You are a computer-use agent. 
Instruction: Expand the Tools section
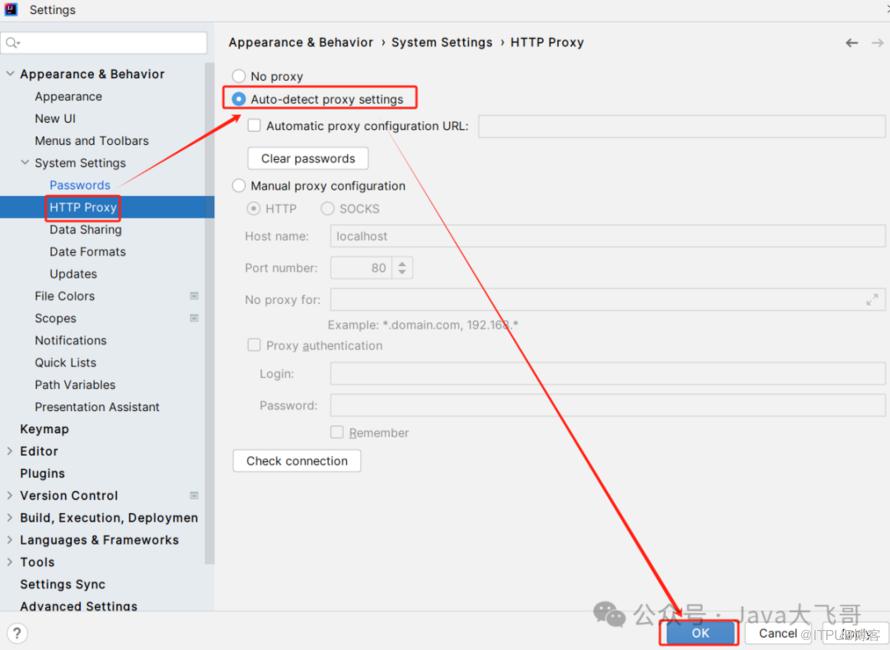coord(10,562)
